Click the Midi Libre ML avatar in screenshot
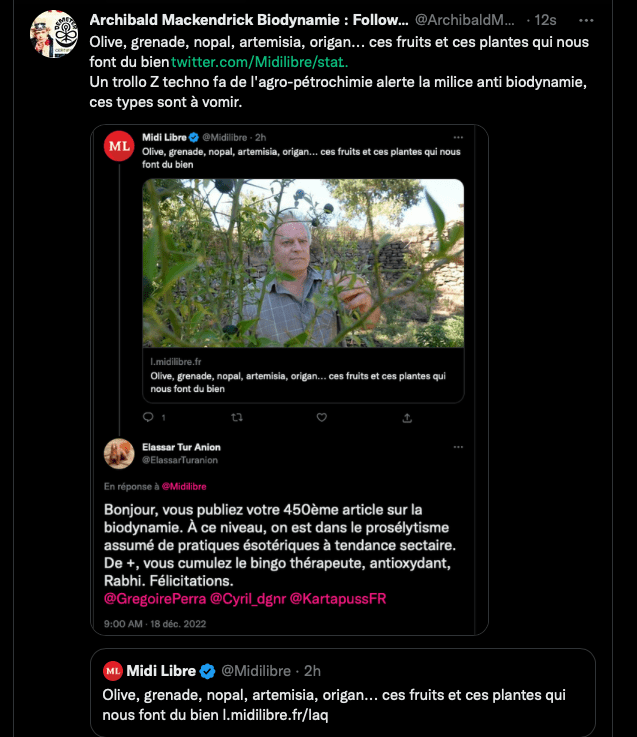 (x=120, y=146)
